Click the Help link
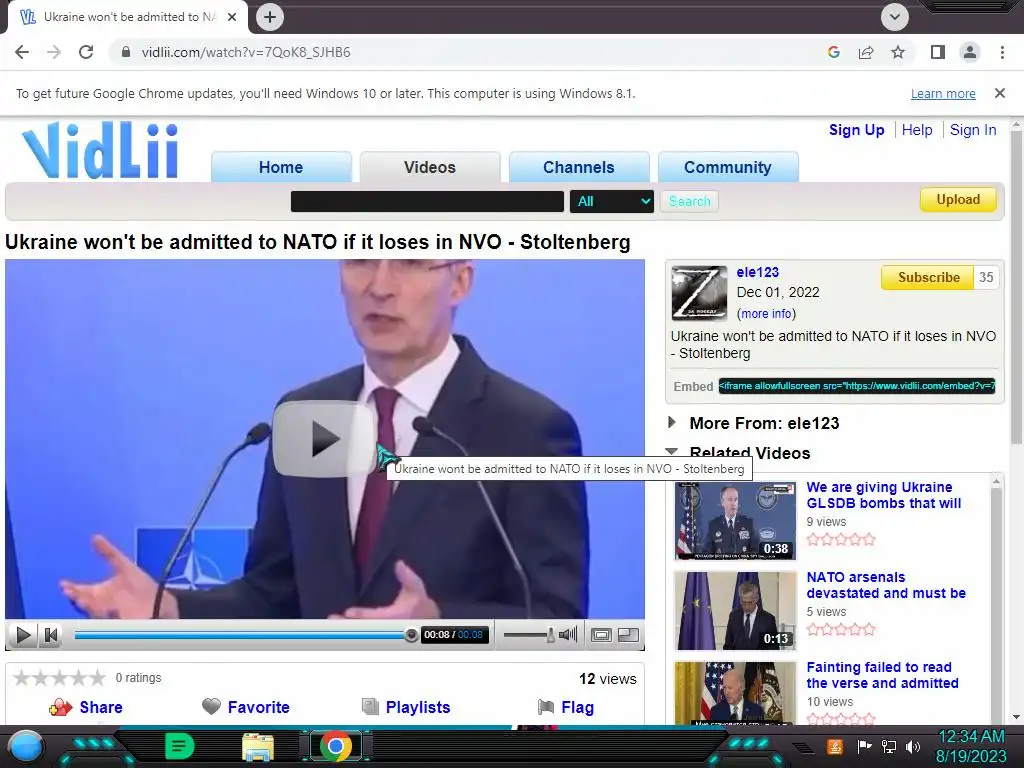The height and width of the screenshot is (768, 1024). click(917, 130)
